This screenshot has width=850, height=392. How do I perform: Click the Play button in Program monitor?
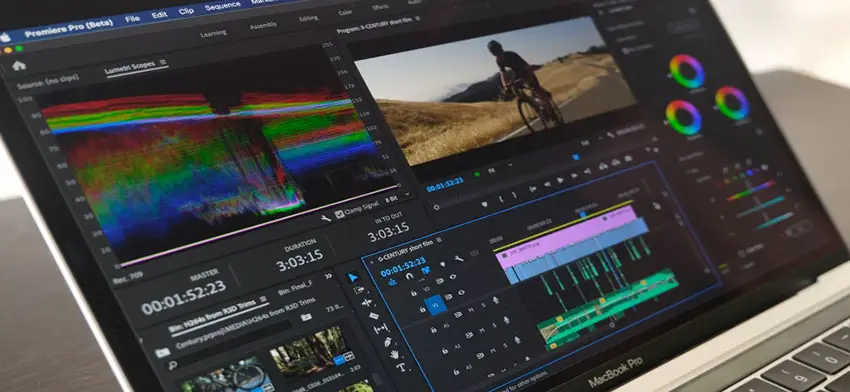point(560,180)
